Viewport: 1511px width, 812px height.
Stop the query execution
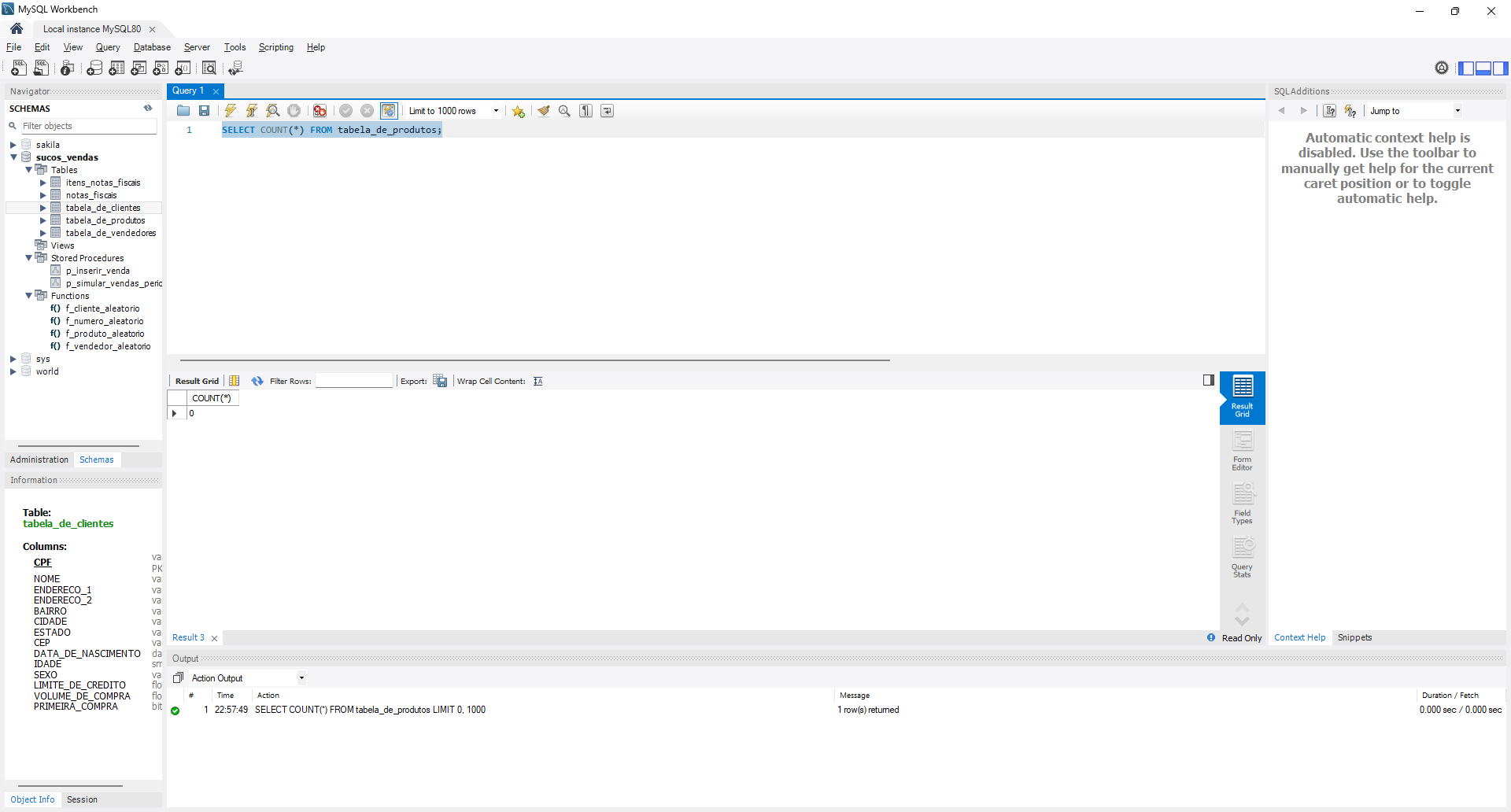point(294,111)
